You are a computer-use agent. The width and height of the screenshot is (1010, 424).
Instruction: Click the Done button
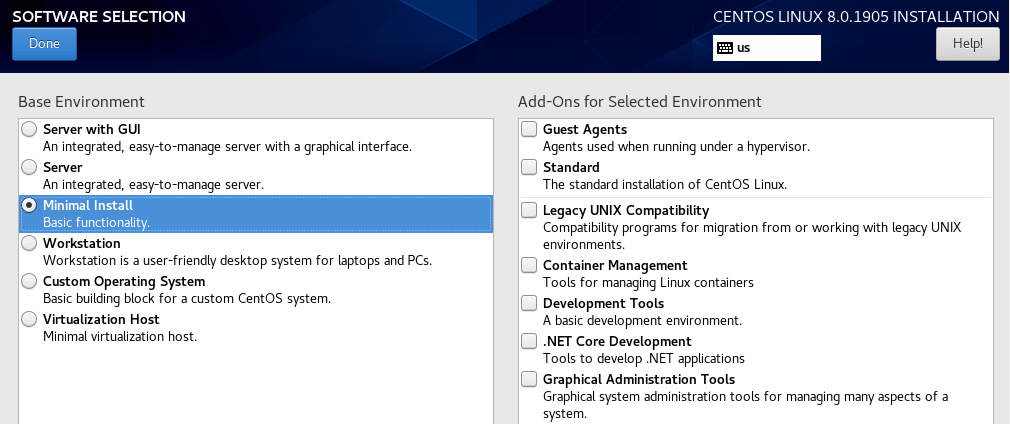point(44,44)
